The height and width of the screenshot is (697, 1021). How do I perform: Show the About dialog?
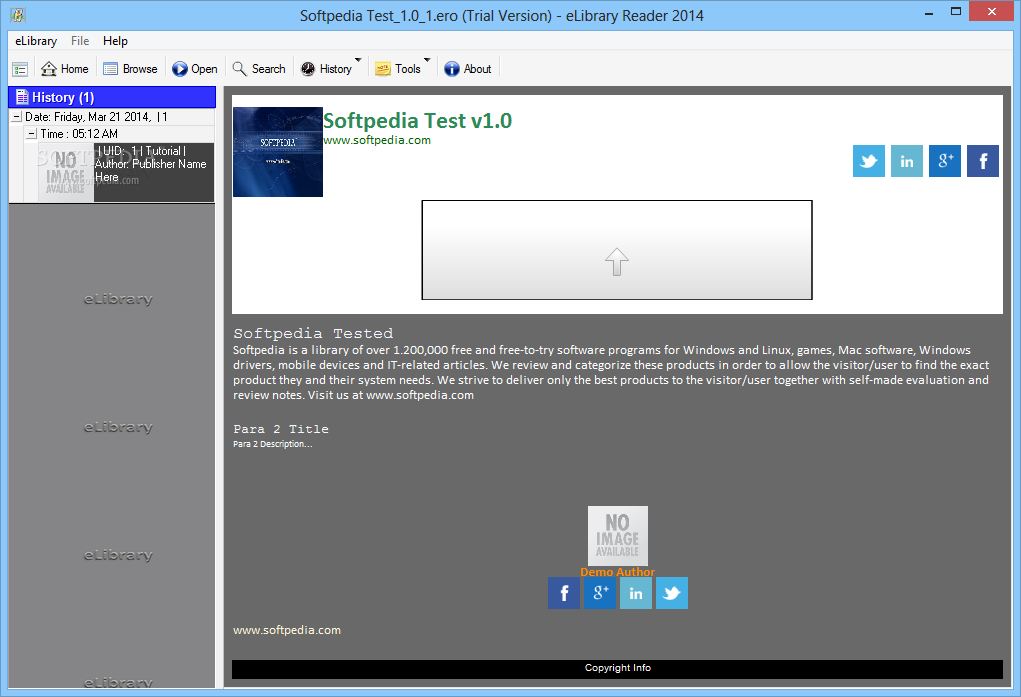pos(468,69)
